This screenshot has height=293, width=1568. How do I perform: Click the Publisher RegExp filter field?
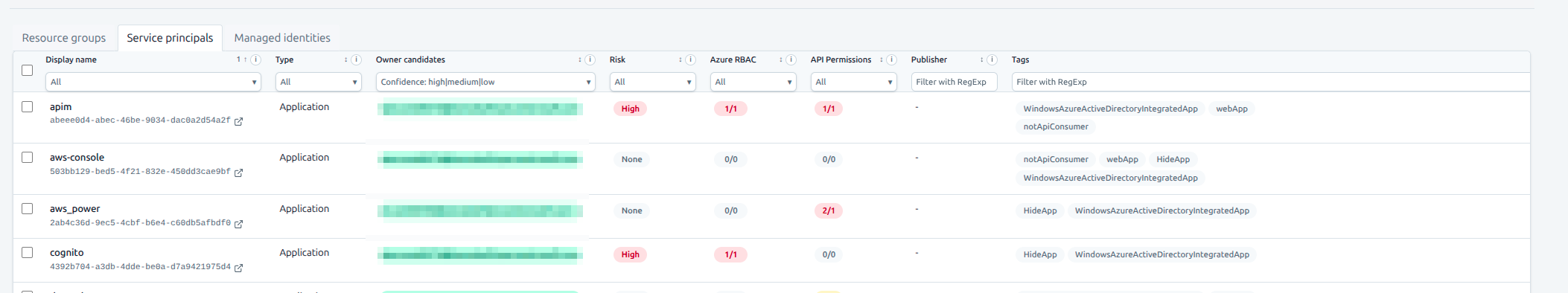(954, 82)
